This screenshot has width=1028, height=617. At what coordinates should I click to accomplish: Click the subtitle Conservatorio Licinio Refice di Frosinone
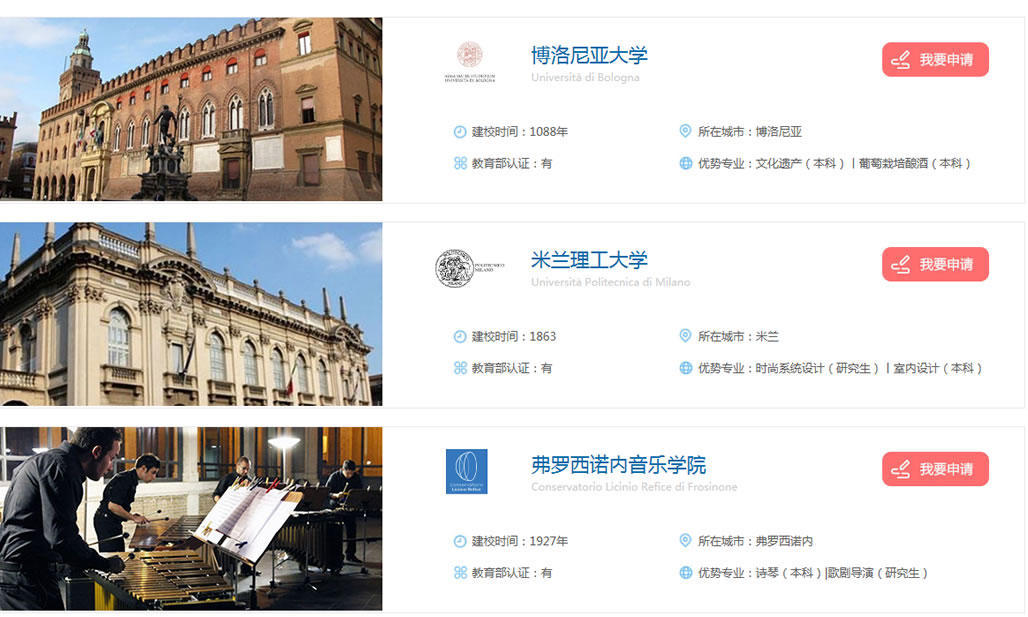(x=634, y=487)
